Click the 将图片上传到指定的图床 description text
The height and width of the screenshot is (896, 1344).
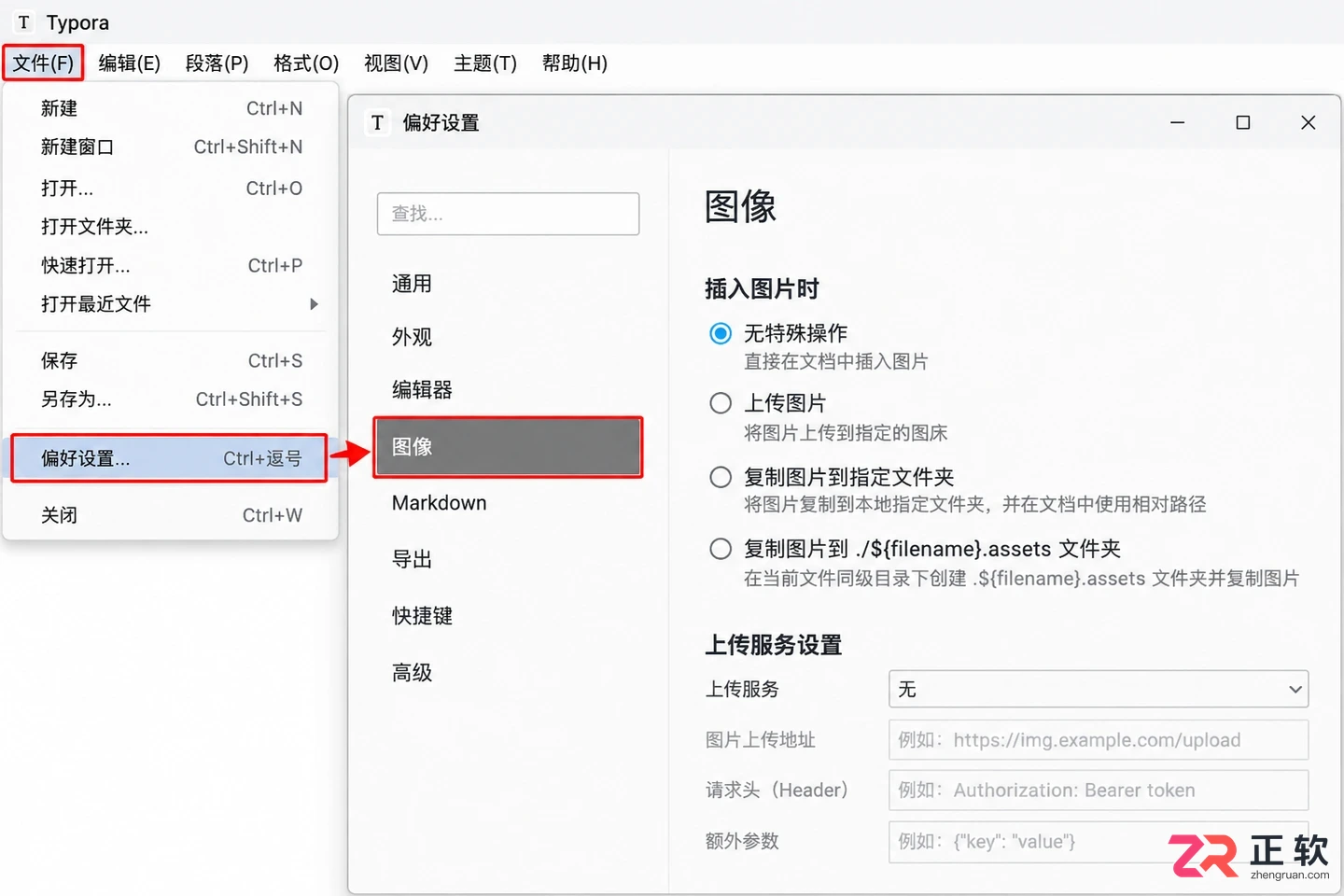click(x=846, y=433)
